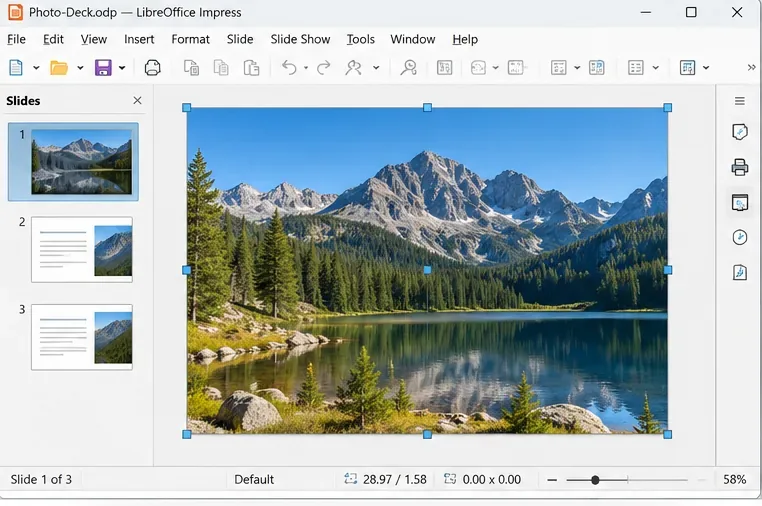Open the Undo history dropdown arrow

point(306,68)
